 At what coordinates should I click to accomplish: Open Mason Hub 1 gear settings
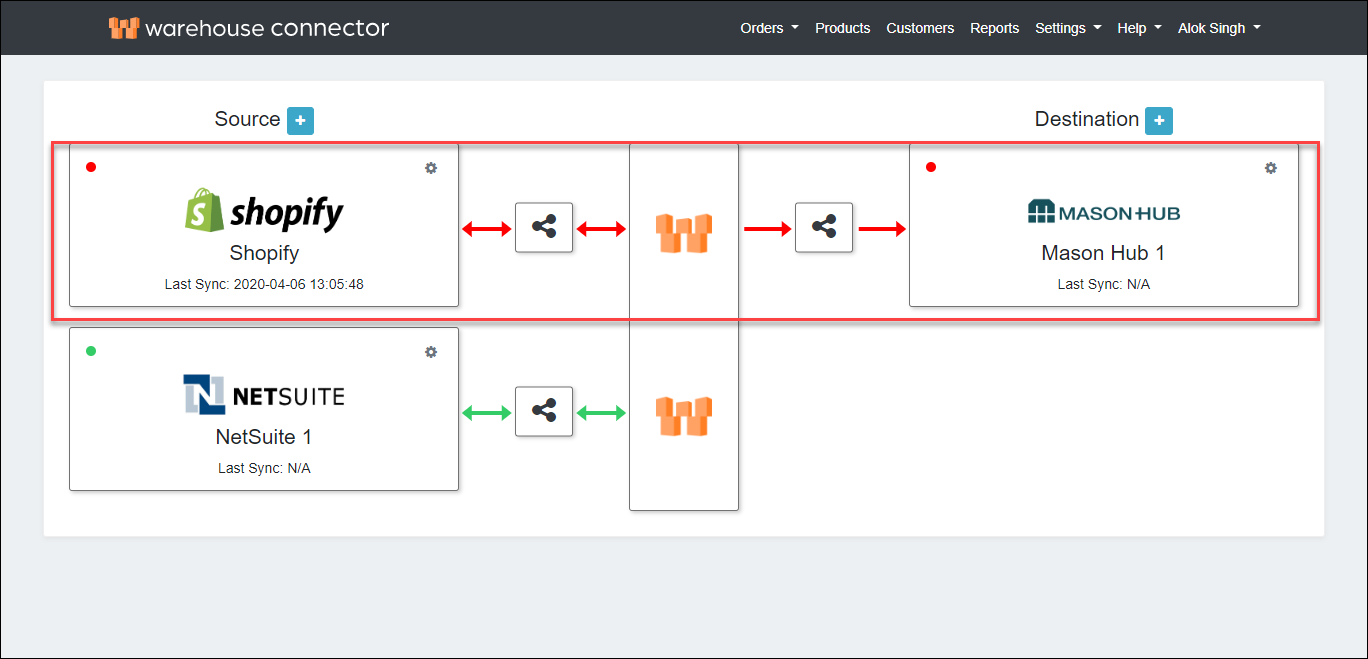(x=1270, y=168)
